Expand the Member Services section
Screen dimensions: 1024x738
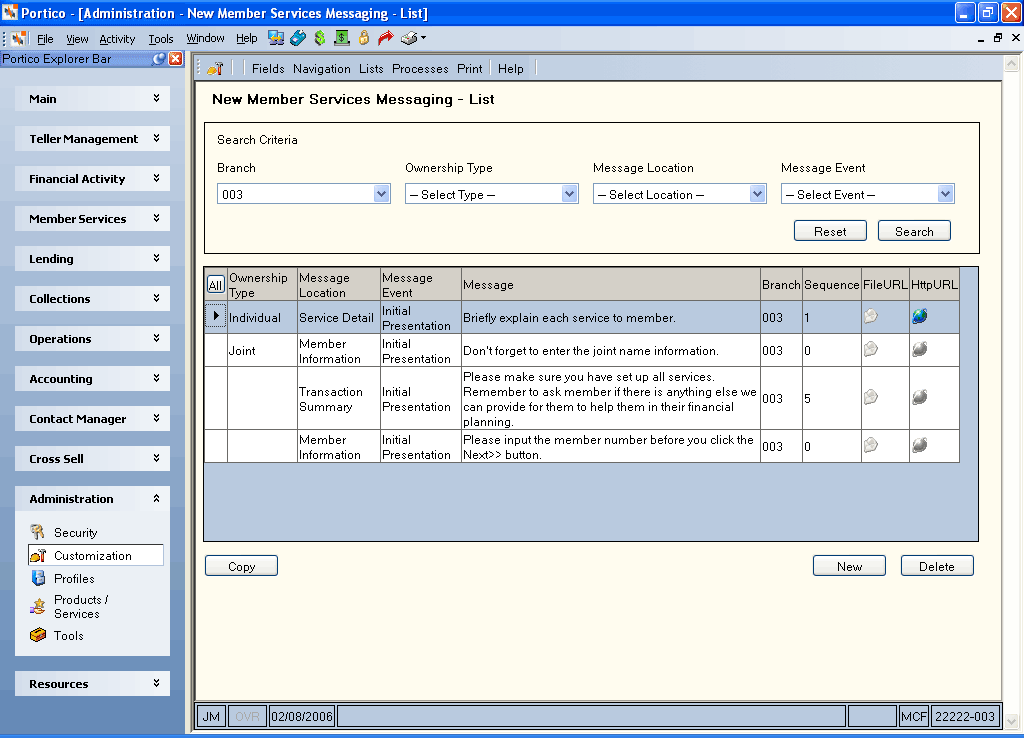pos(92,219)
